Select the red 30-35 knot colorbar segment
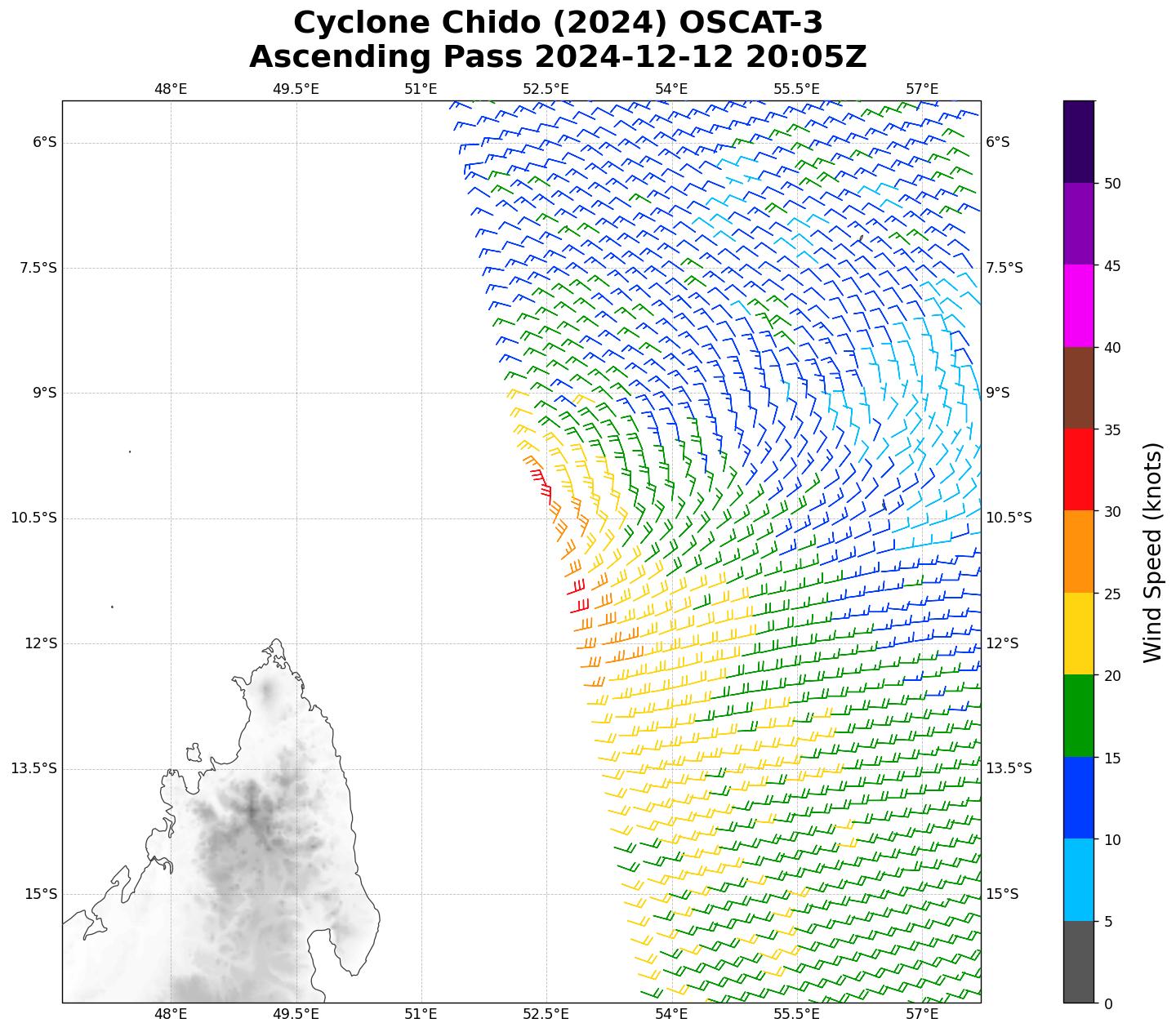1176x1032 pixels. [1078, 469]
